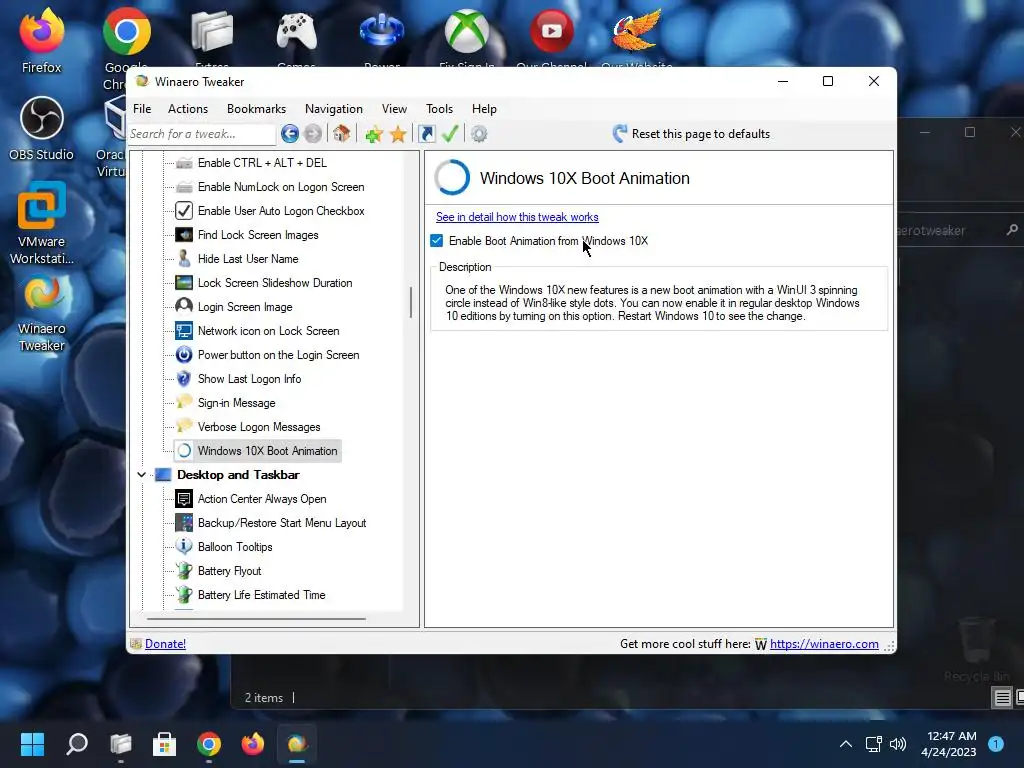Viewport: 1024px width, 768px height.
Task: Open File Explorer from taskbar
Action: [x=121, y=744]
